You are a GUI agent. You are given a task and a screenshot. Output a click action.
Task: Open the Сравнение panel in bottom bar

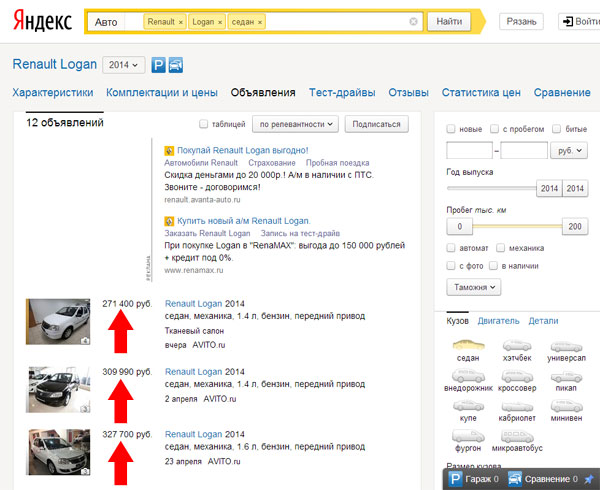543,479
